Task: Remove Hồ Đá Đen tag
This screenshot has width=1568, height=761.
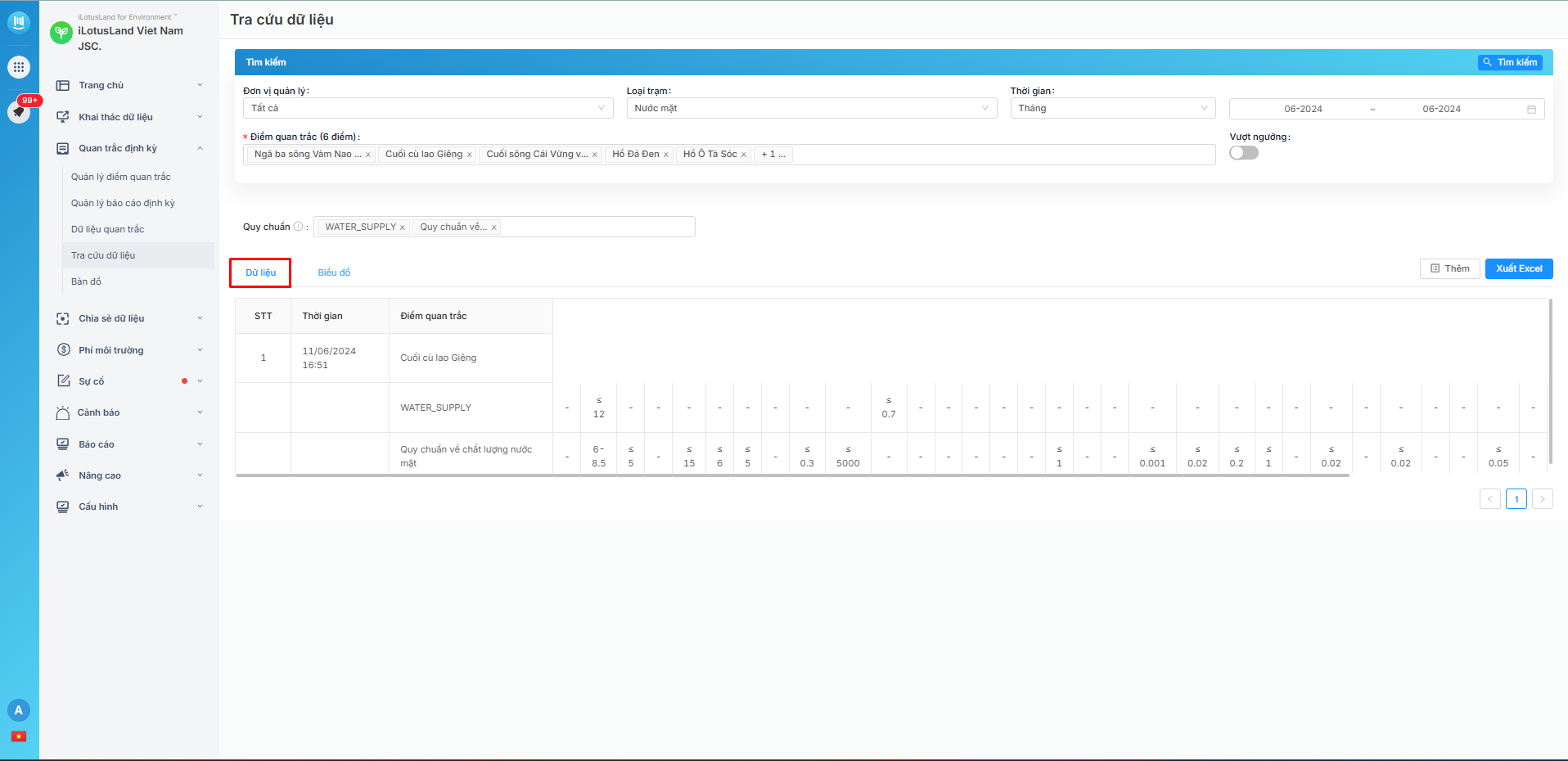Action: [666, 155]
